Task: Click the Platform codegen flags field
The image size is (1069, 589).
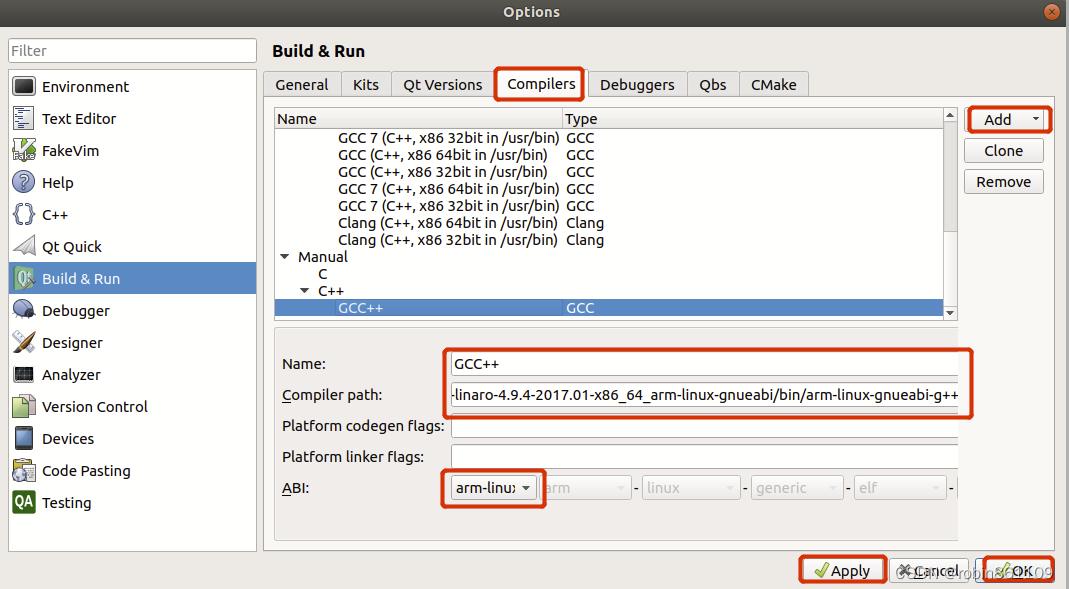Action: coord(704,426)
